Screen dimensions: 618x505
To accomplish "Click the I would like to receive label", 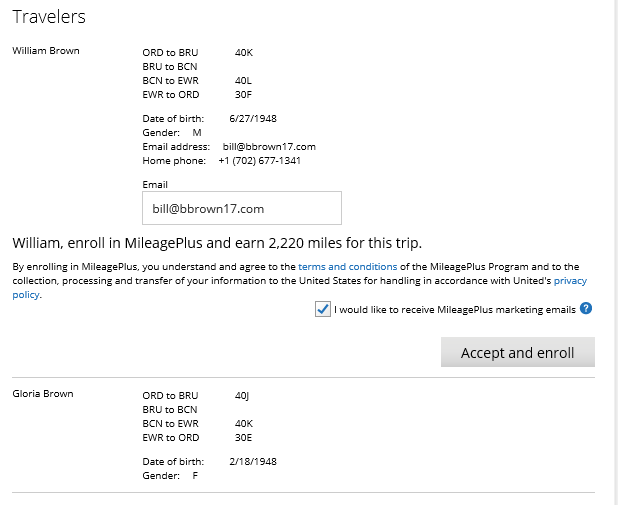I will 455,309.
